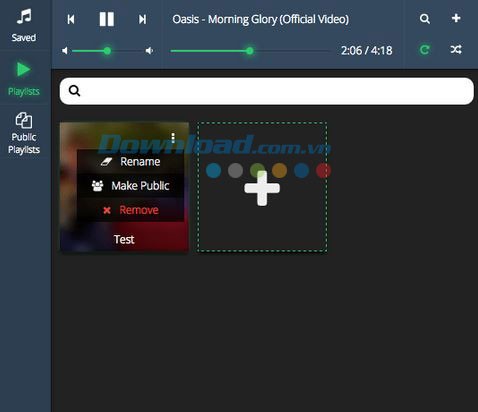
Task: Choose Remove from playlist menu
Action: pos(131,210)
